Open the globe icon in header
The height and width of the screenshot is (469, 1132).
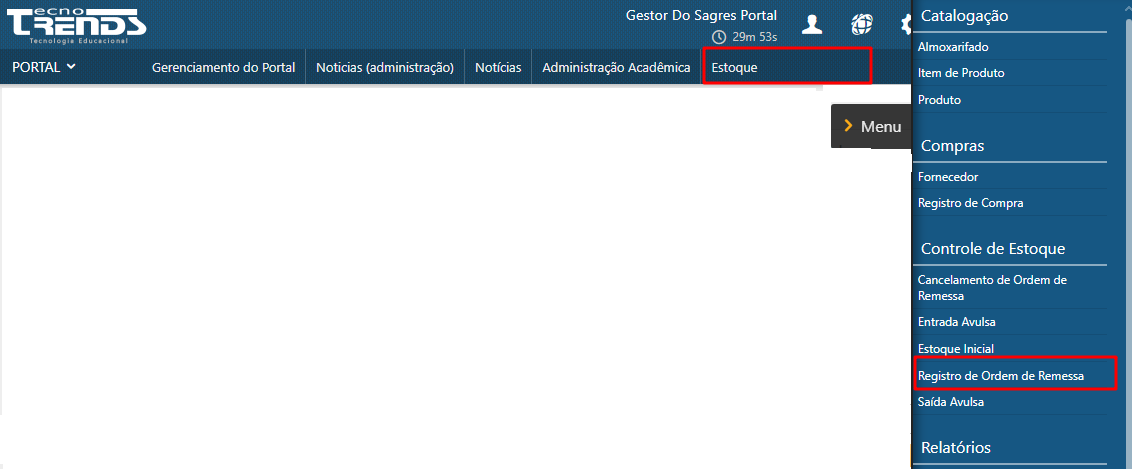pos(861,24)
